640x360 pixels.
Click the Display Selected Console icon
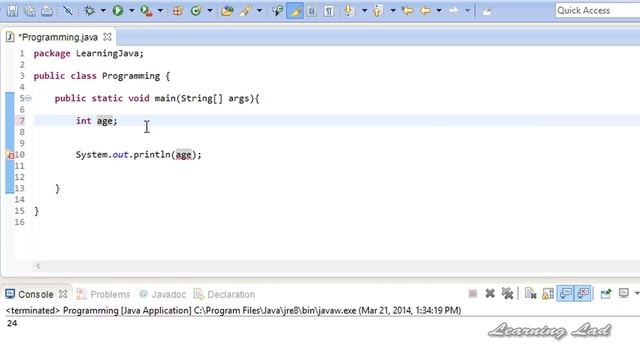(623, 293)
